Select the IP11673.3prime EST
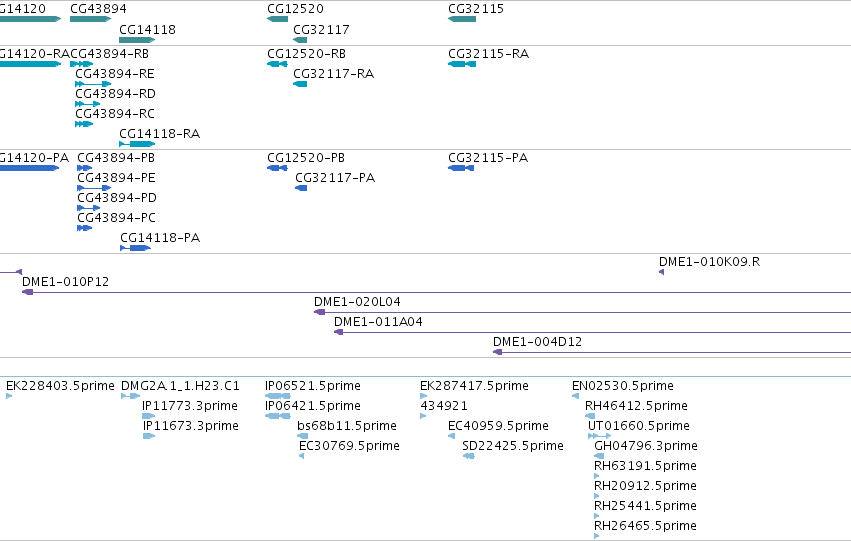The height and width of the screenshot is (541, 851). [149, 436]
